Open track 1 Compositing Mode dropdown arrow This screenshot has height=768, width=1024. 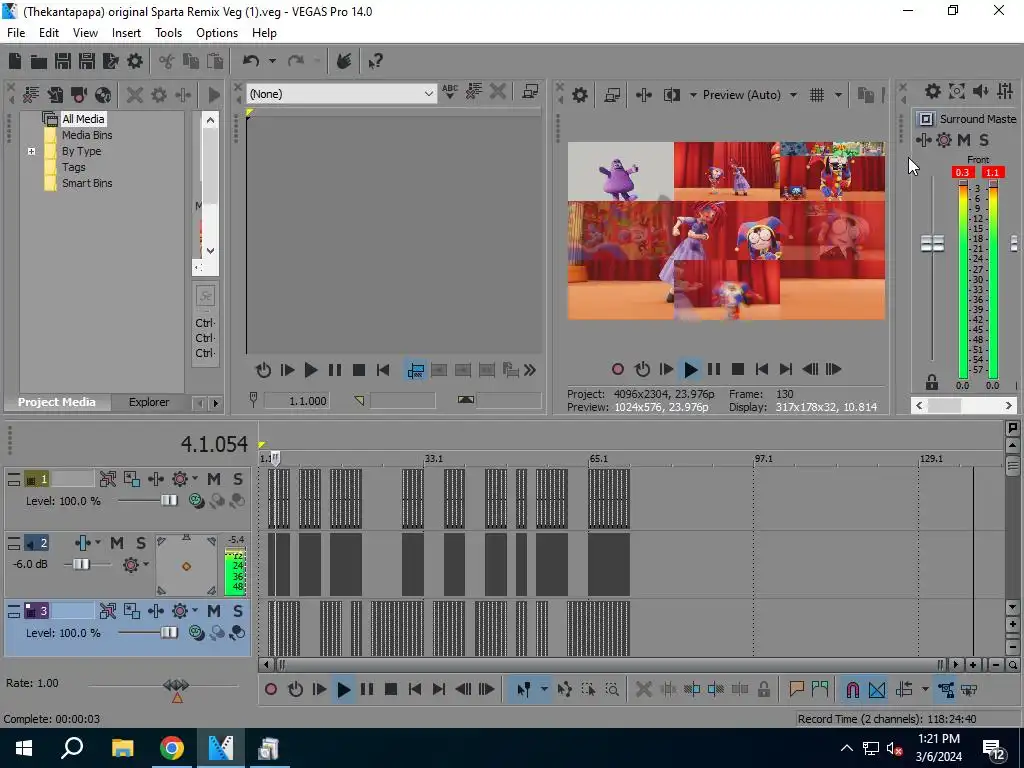(195, 479)
